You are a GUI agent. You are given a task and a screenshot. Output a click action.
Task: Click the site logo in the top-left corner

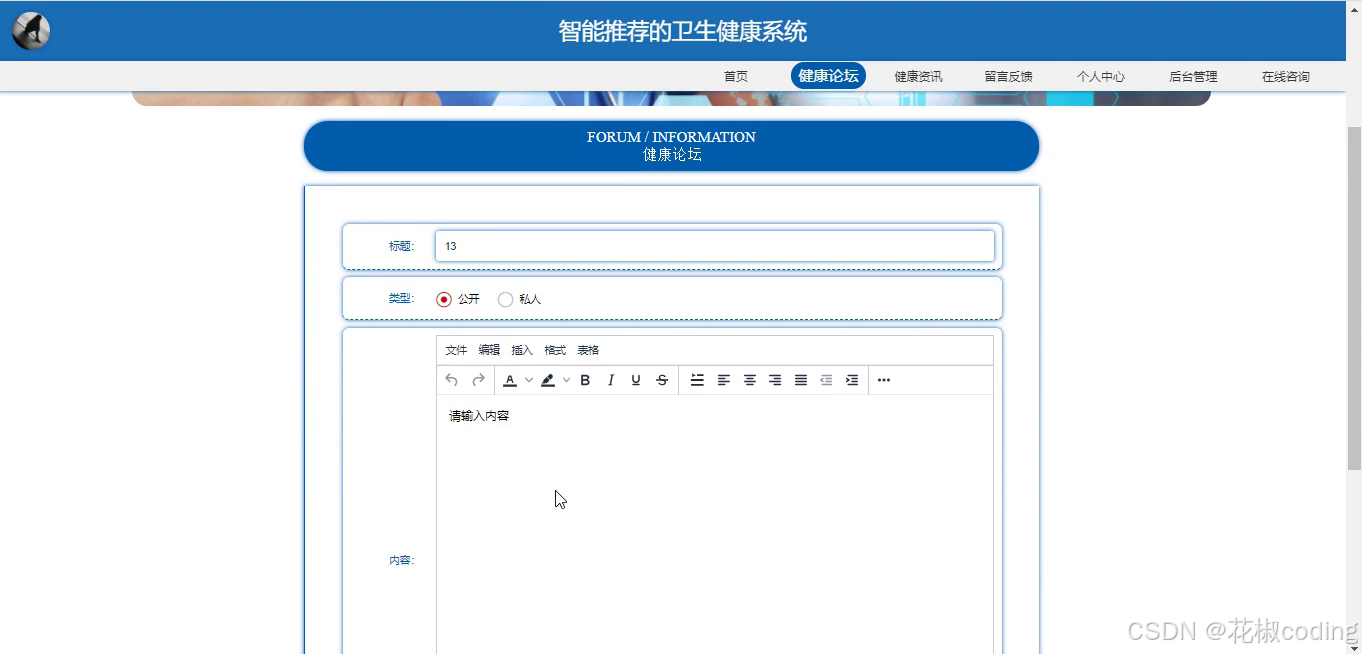[29, 29]
